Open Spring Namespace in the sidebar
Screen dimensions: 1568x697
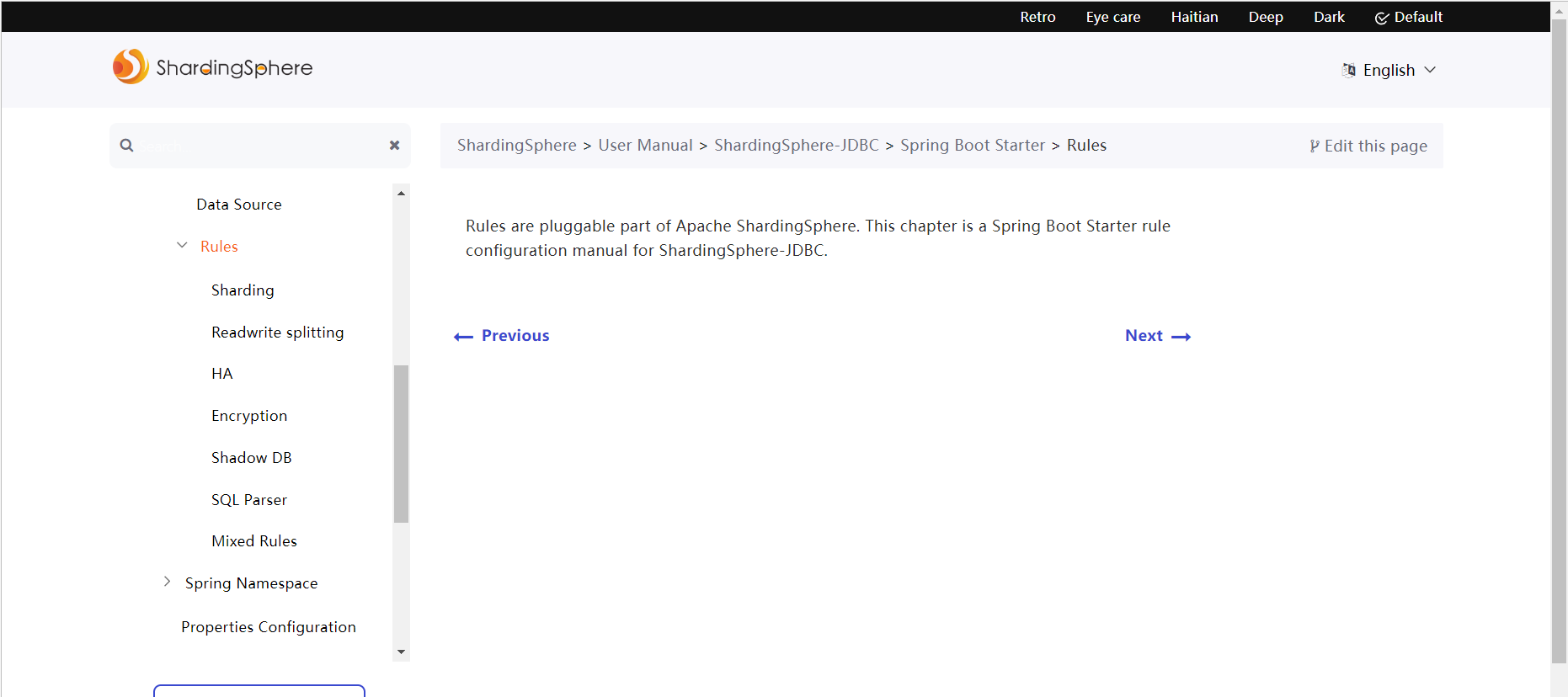point(252,583)
